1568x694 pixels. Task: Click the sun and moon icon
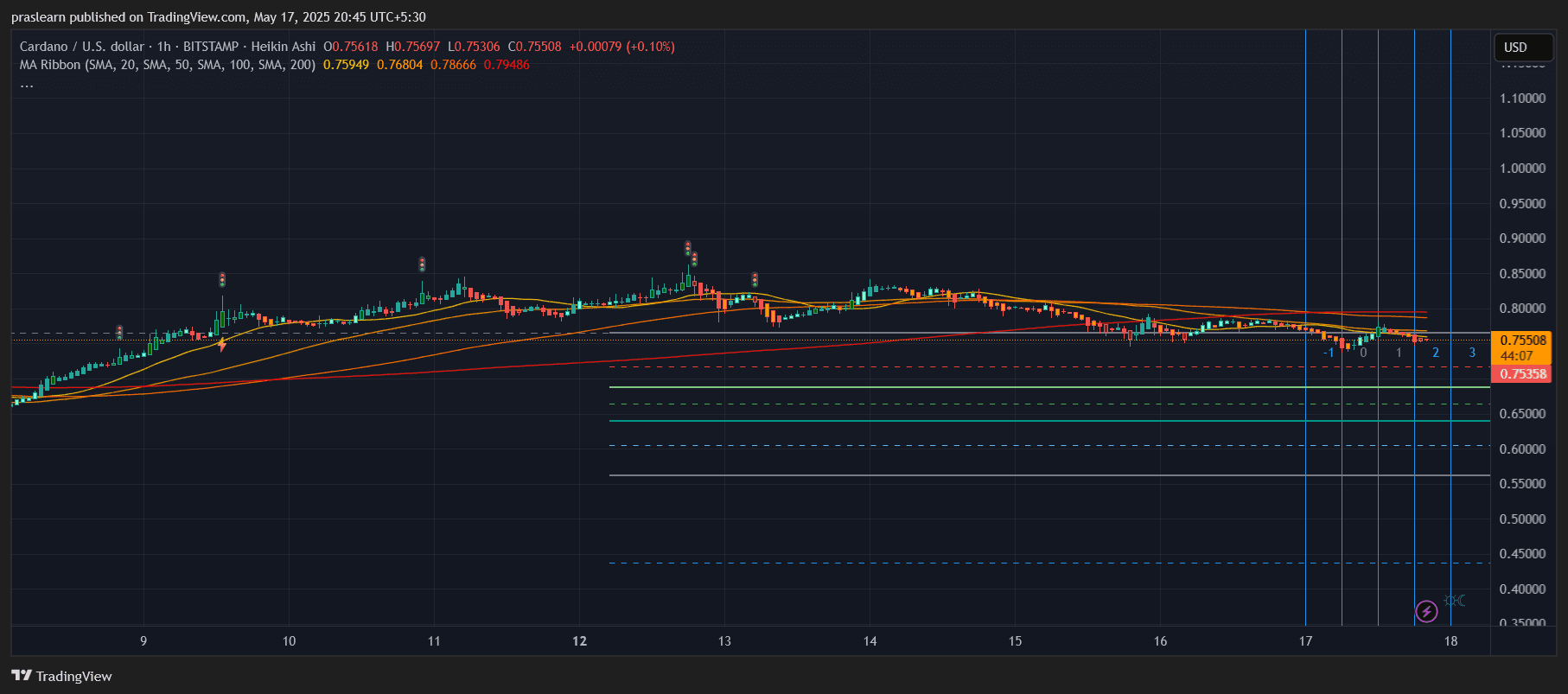pos(1455,601)
